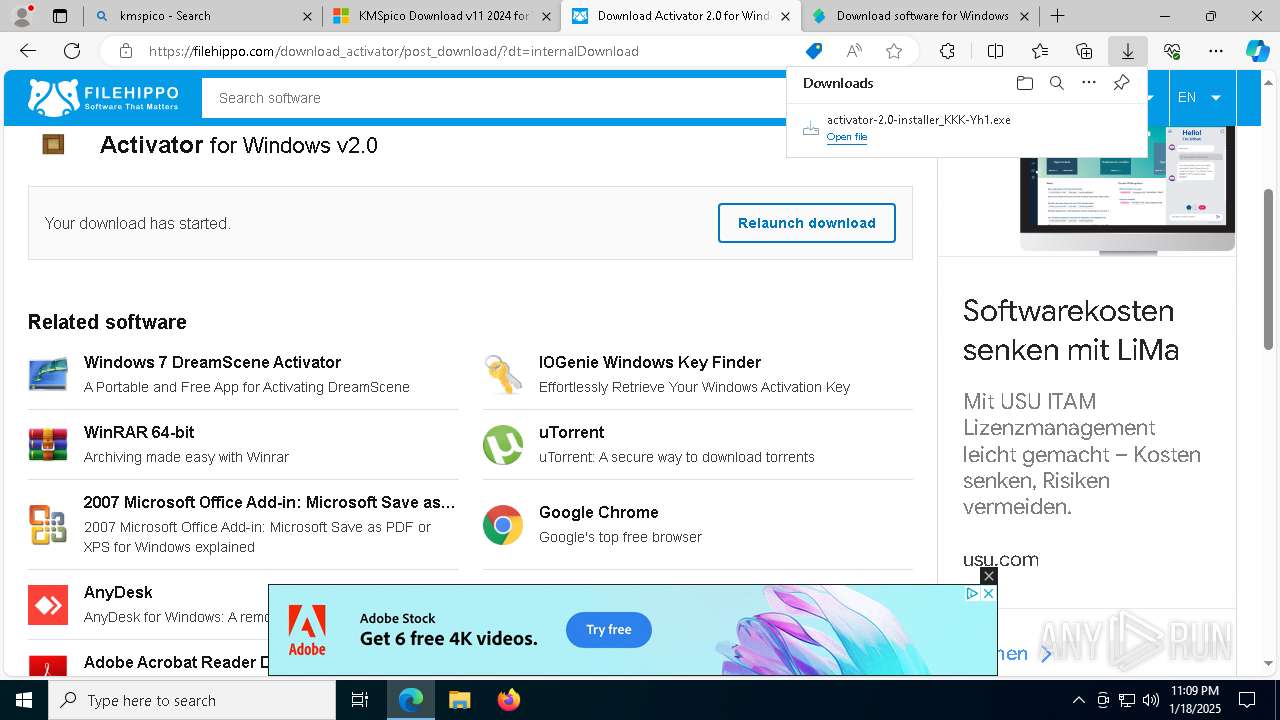Click the address bar URL
The width and height of the screenshot is (1280, 720).
394,51
